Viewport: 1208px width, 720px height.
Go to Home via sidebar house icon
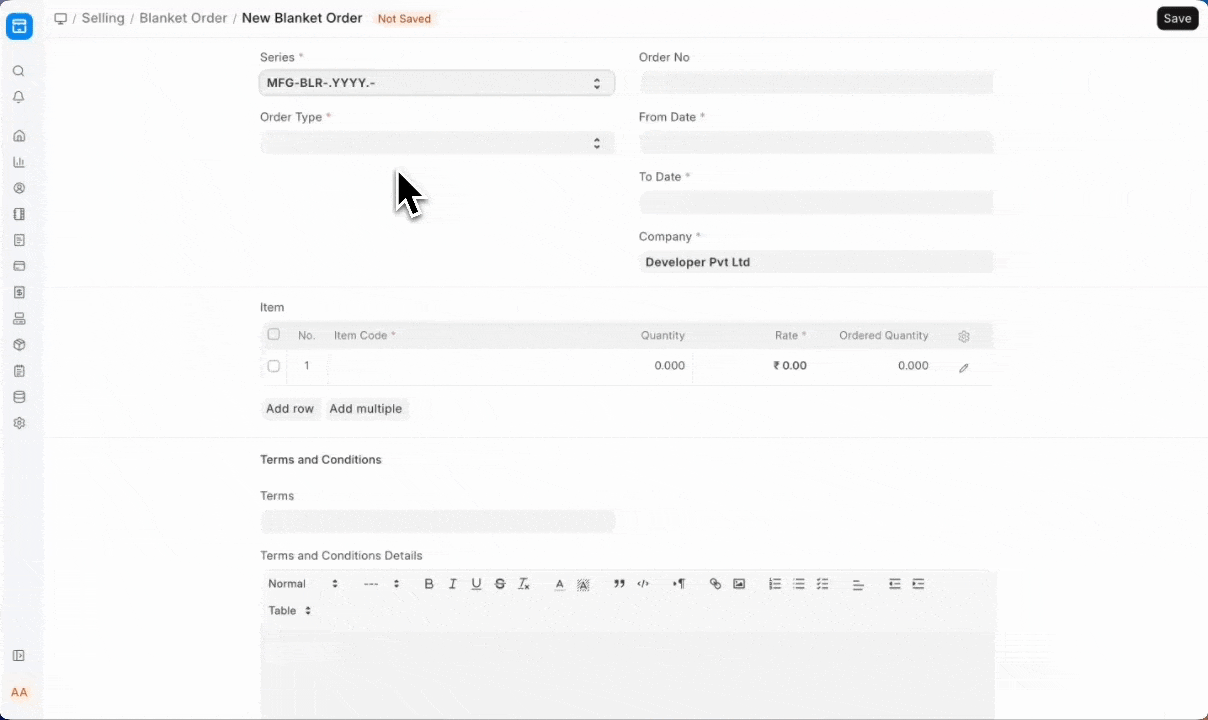click(x=19, y=136)
